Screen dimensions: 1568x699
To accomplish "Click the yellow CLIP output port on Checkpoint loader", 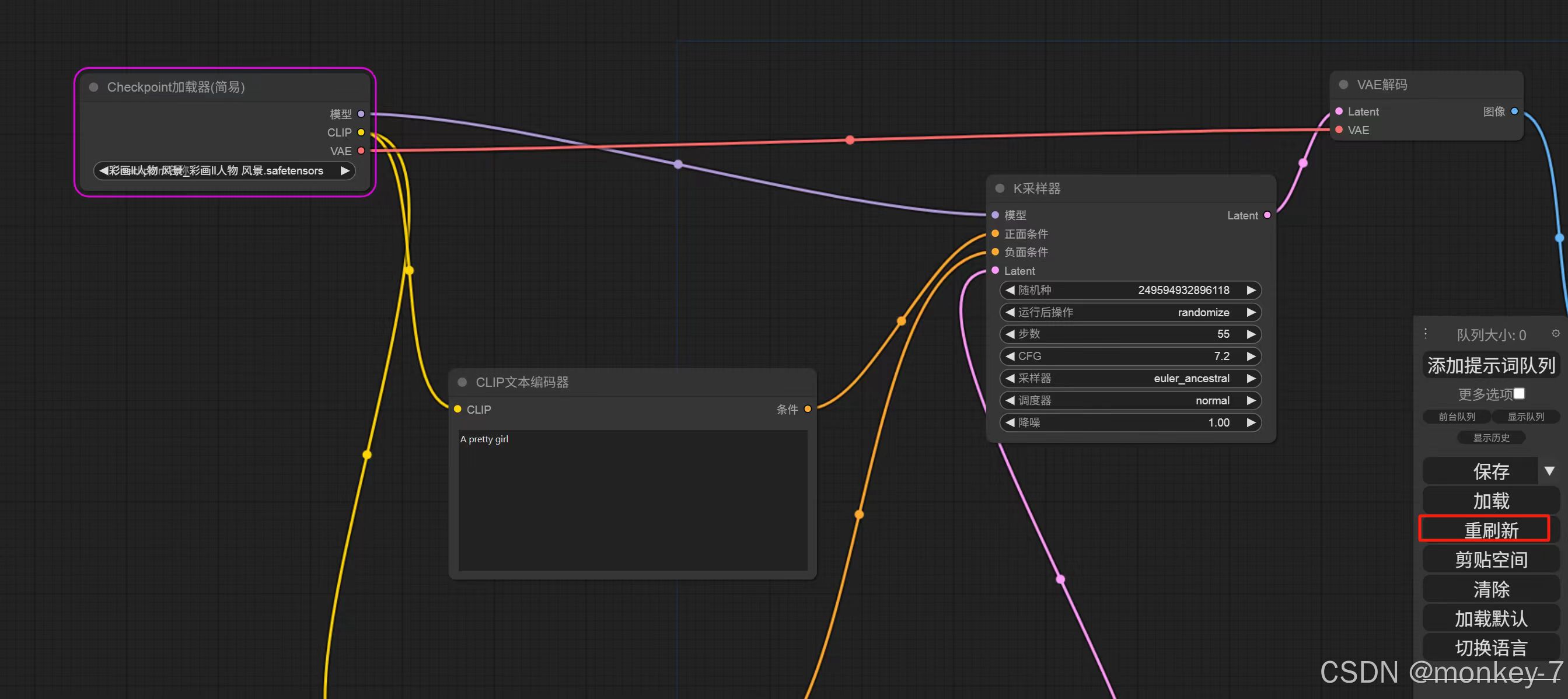I will 361,132.
